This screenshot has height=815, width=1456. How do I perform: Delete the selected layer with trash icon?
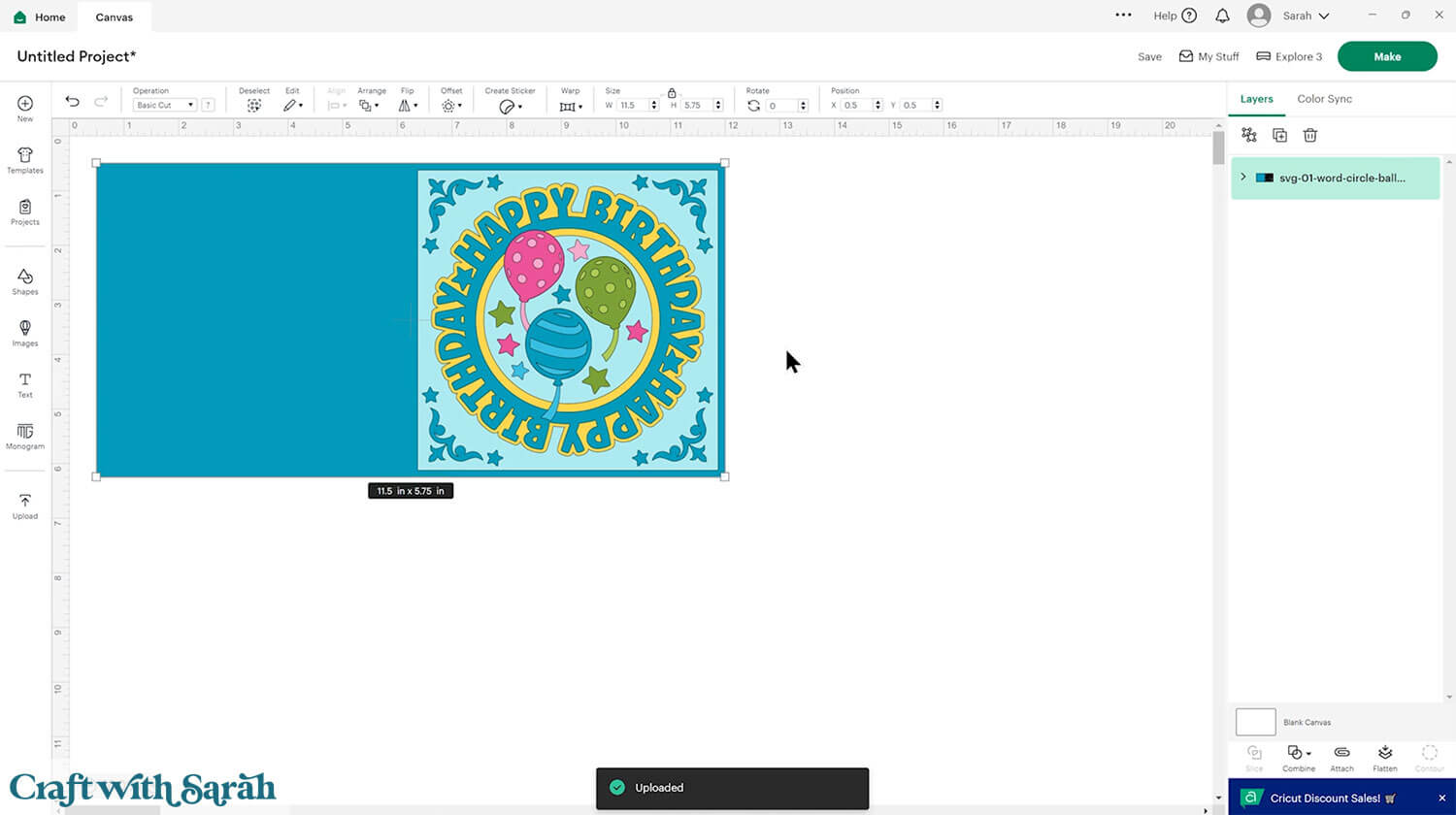[1309, 136]
